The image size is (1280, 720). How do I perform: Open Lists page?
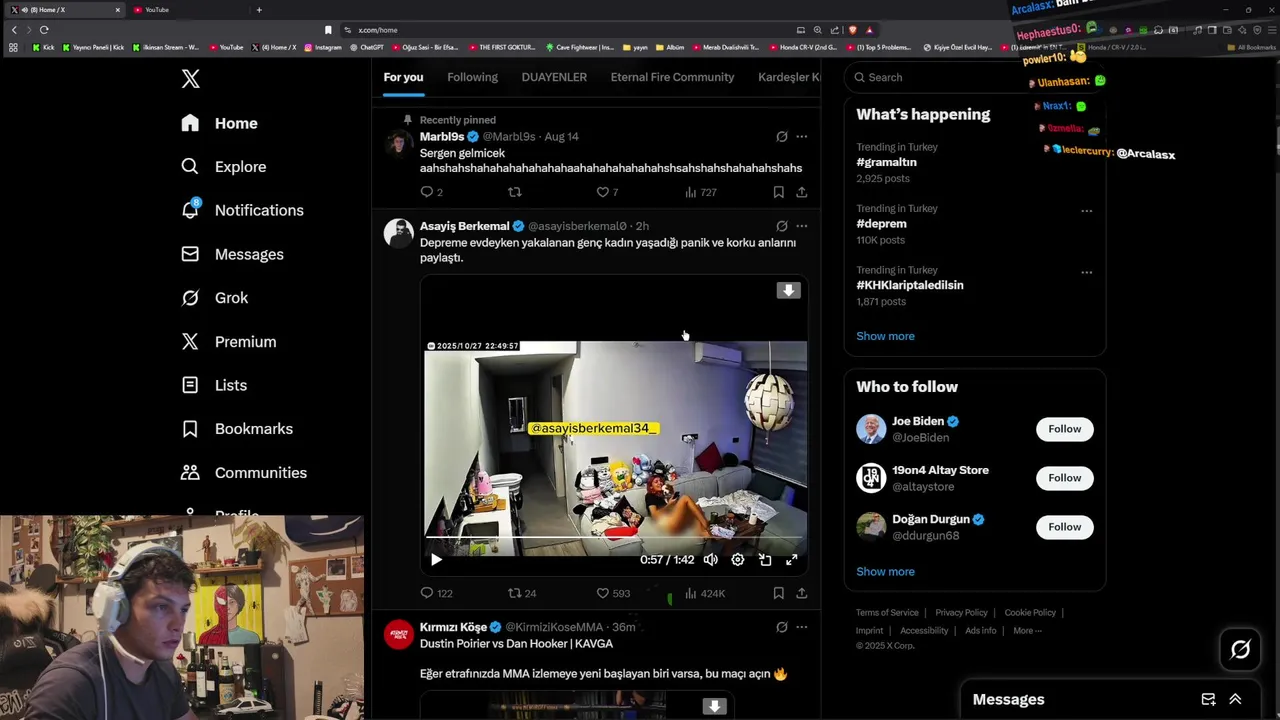pos(214,385)
